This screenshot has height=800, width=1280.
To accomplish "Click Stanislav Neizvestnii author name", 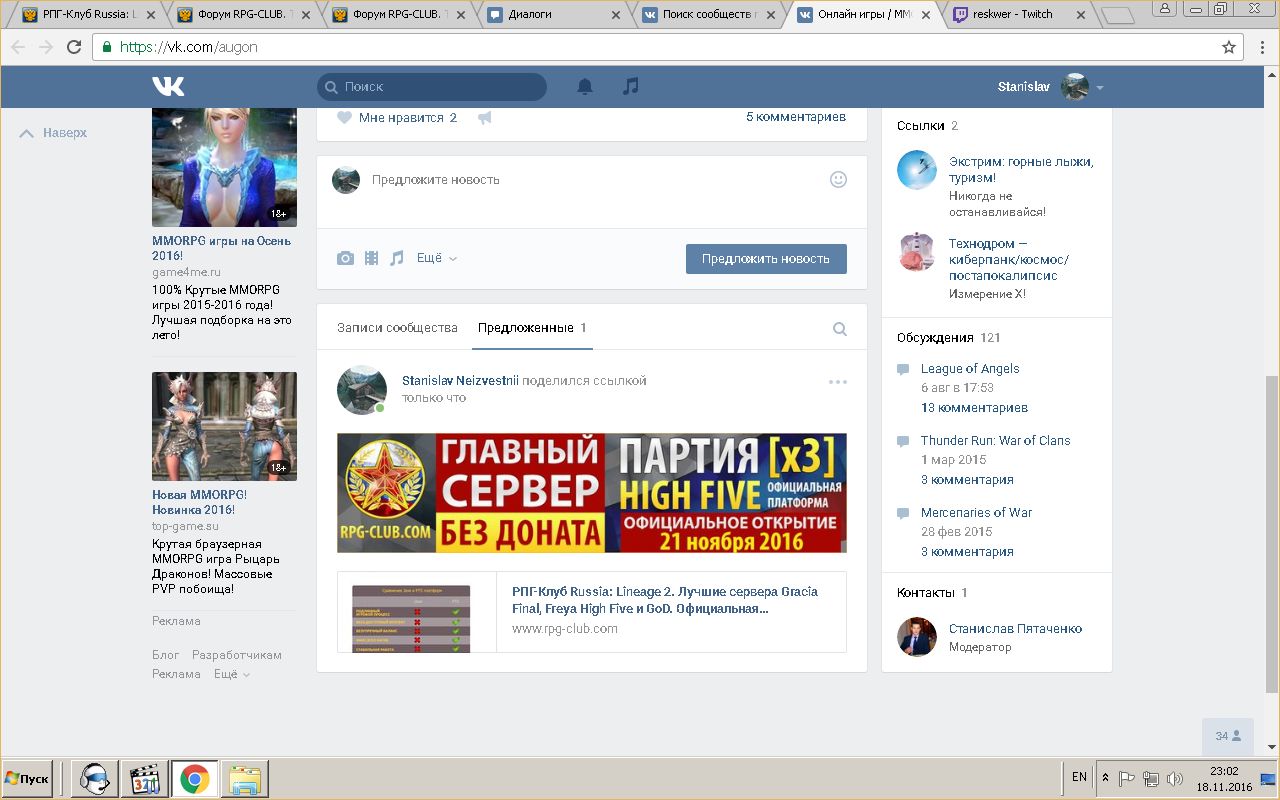I will [460, 381].
